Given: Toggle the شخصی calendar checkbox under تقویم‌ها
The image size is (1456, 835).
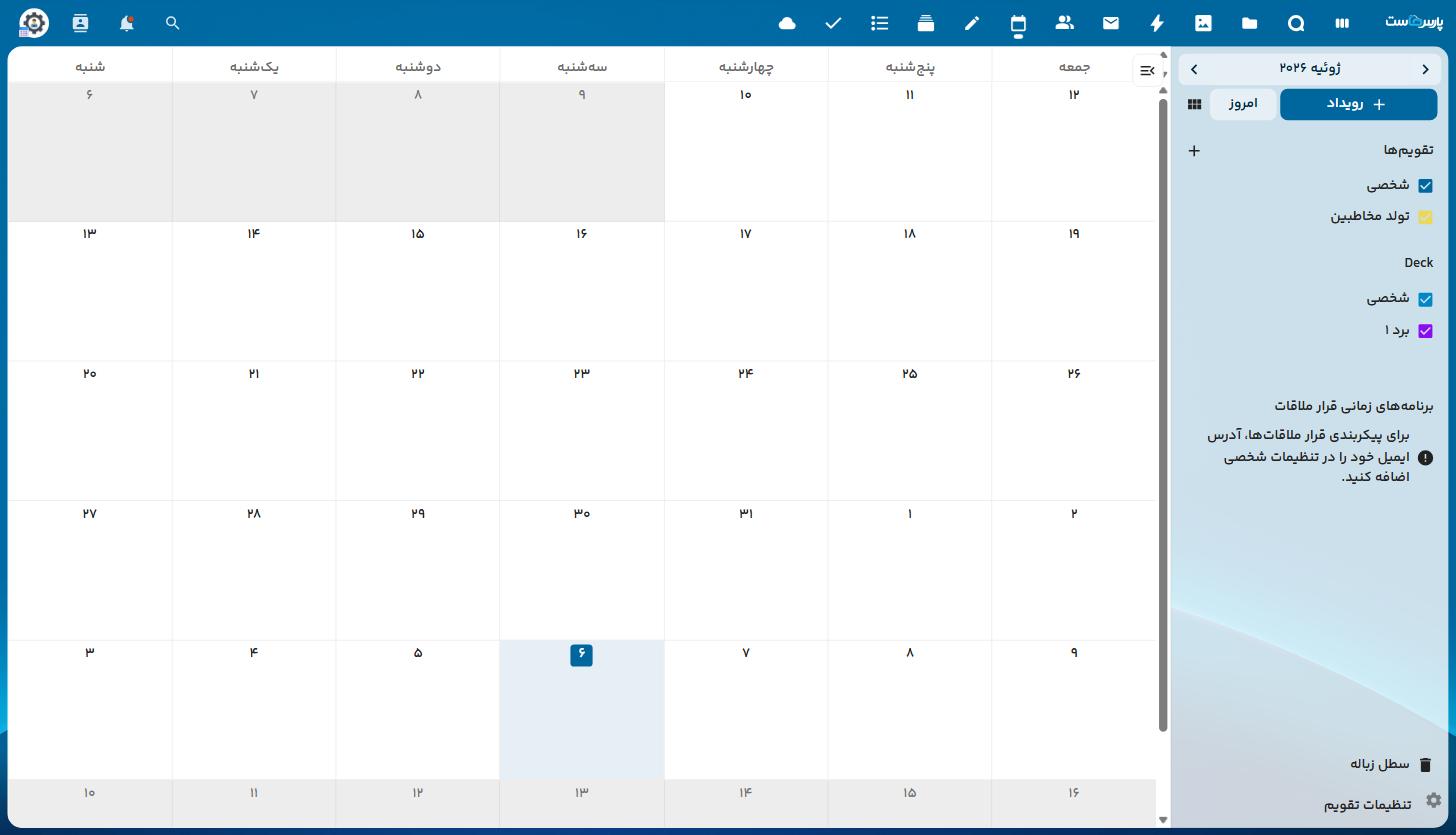Looking at the screenshot, I should (1425, 185).
